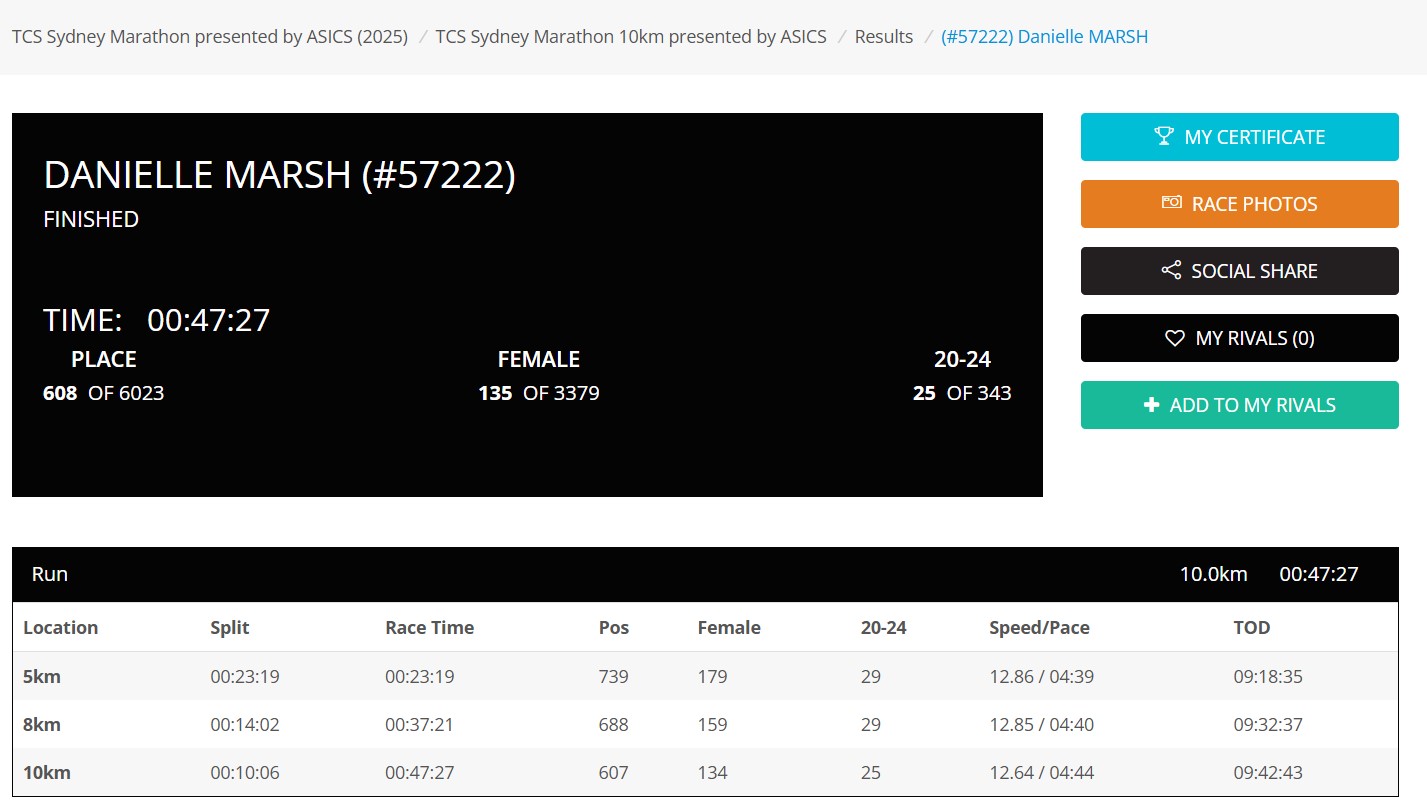Viewport: 1427px width, 800px height.
Task: Click the time of day 09:18:35
Action: pos(1268,677)
